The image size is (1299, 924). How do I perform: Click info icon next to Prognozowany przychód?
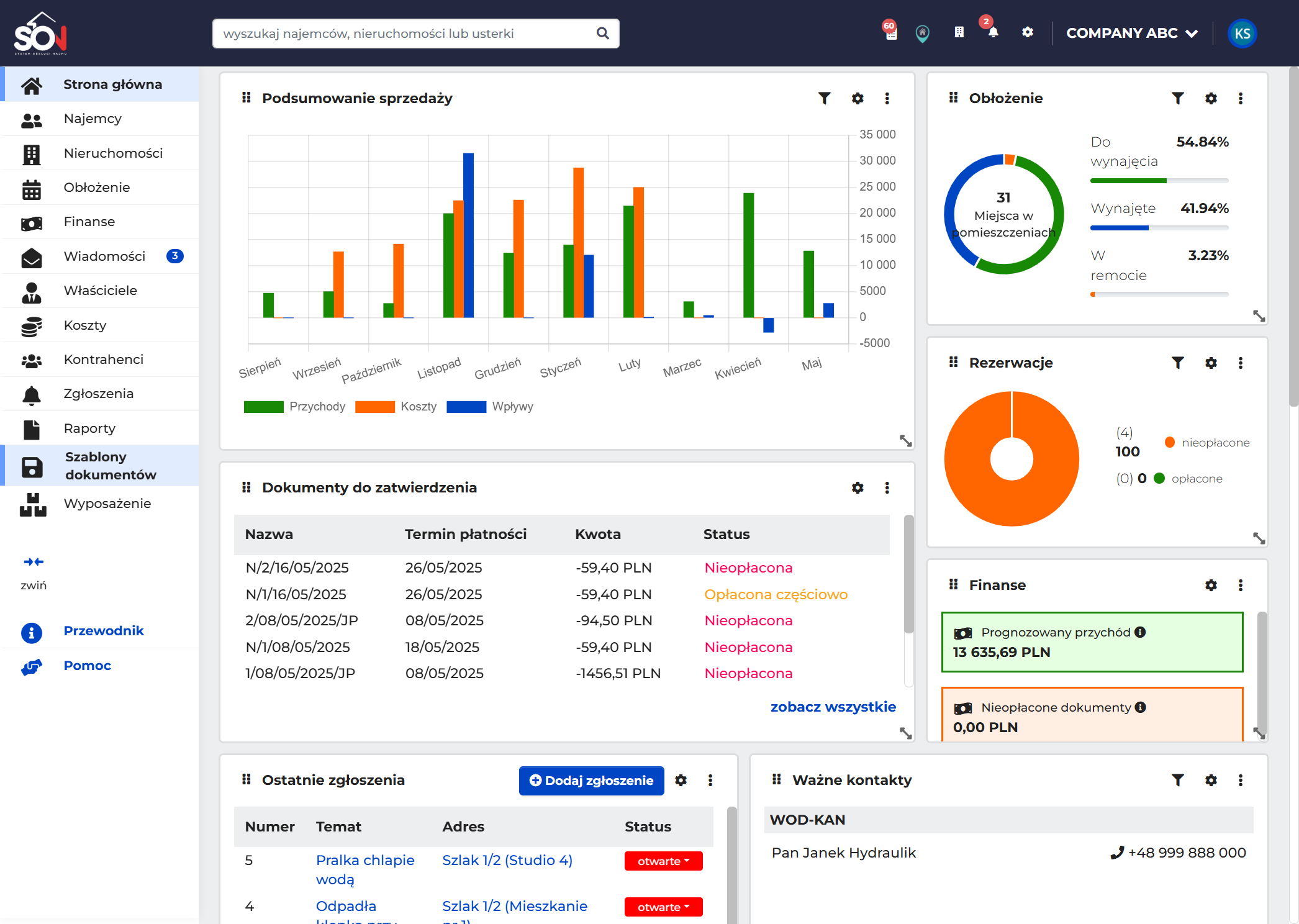1140,632
